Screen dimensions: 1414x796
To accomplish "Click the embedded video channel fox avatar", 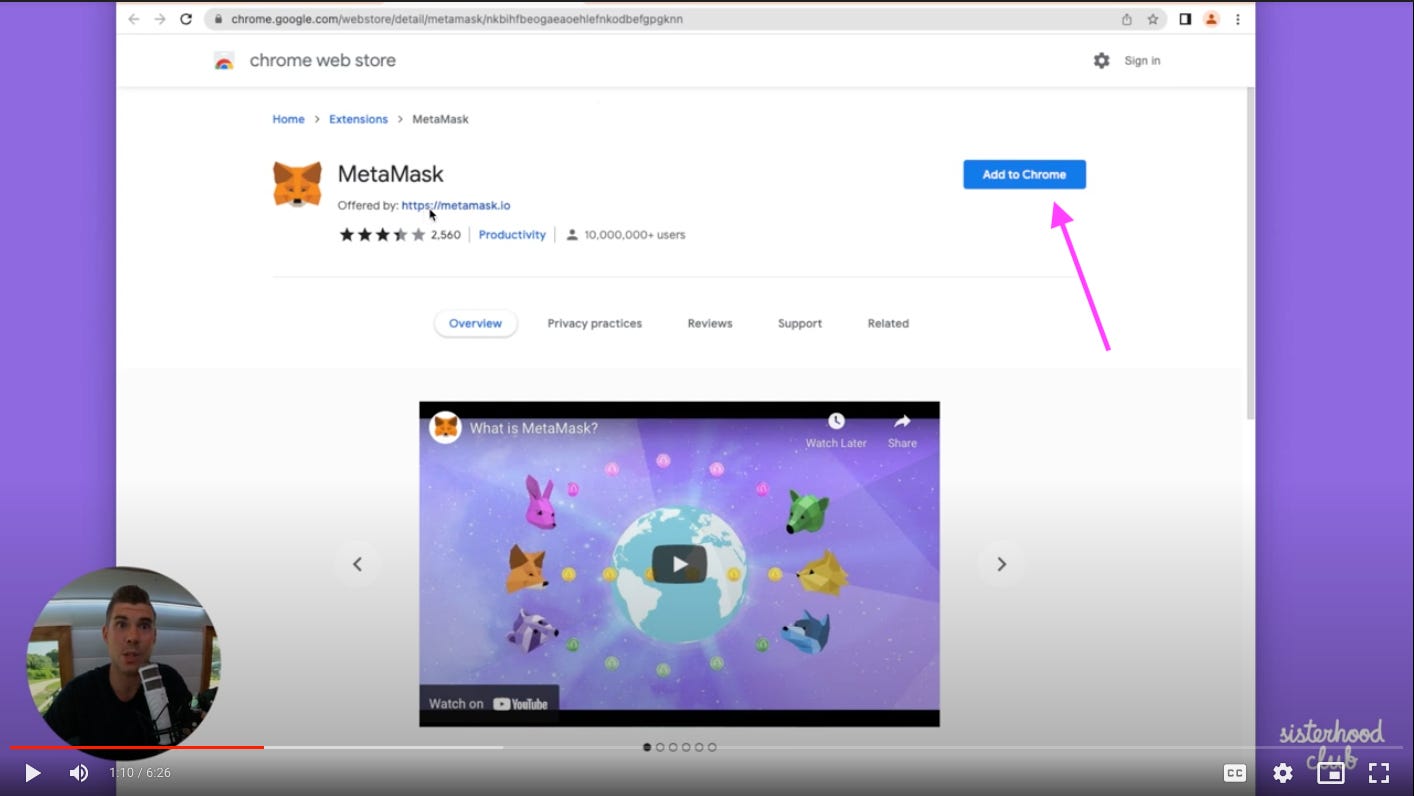I will tap(445, 427).
